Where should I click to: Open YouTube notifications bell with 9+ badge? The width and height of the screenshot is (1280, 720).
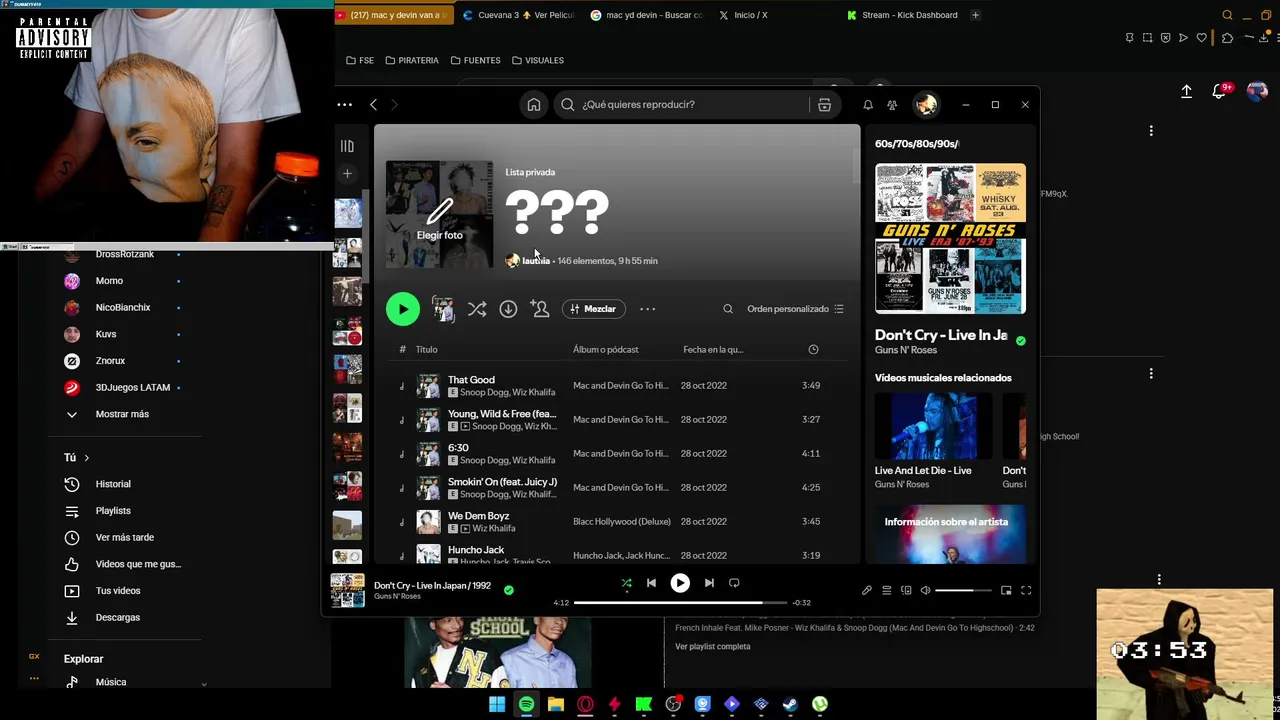point(1219,91)
